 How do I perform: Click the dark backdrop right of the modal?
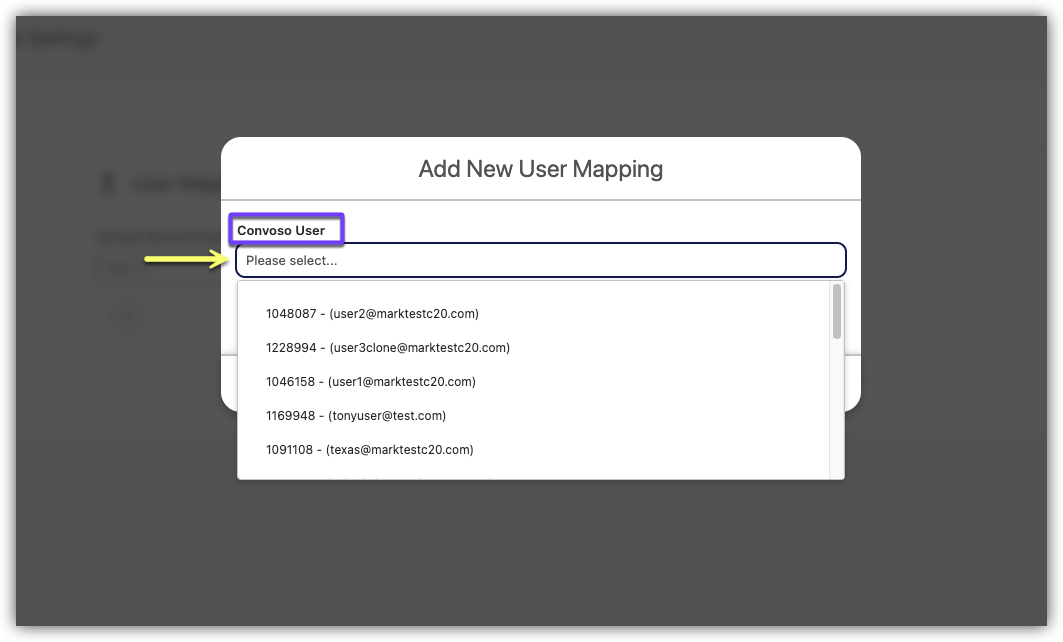point(950,300)
